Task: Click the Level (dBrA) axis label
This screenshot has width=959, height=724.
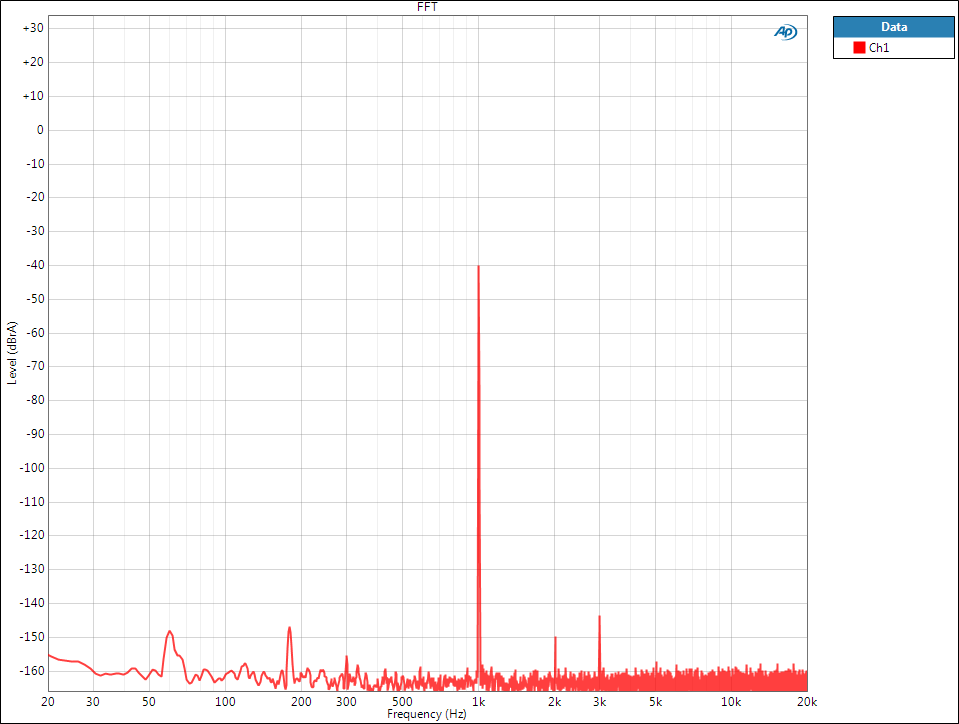Action: [12, 353]
